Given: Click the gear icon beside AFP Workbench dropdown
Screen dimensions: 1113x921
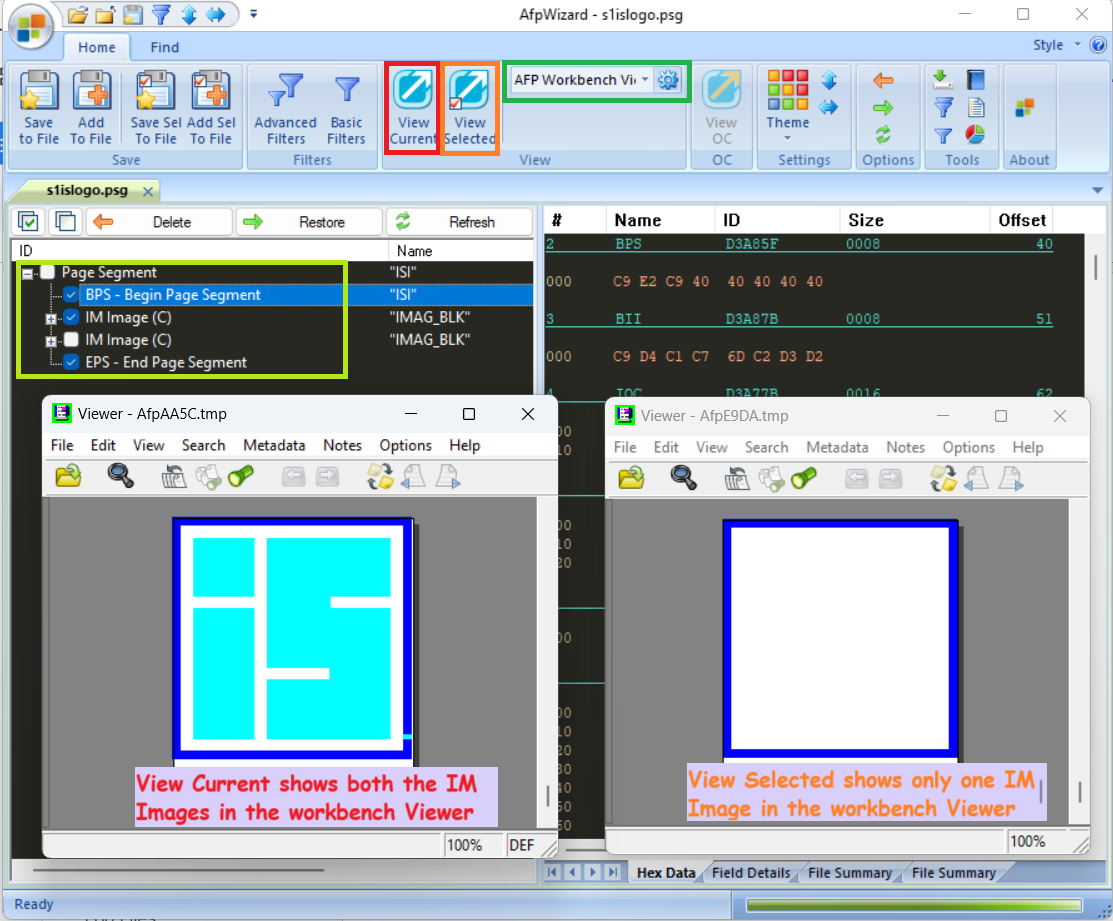Looking at the screenshot, I should [x=668, y=80].
